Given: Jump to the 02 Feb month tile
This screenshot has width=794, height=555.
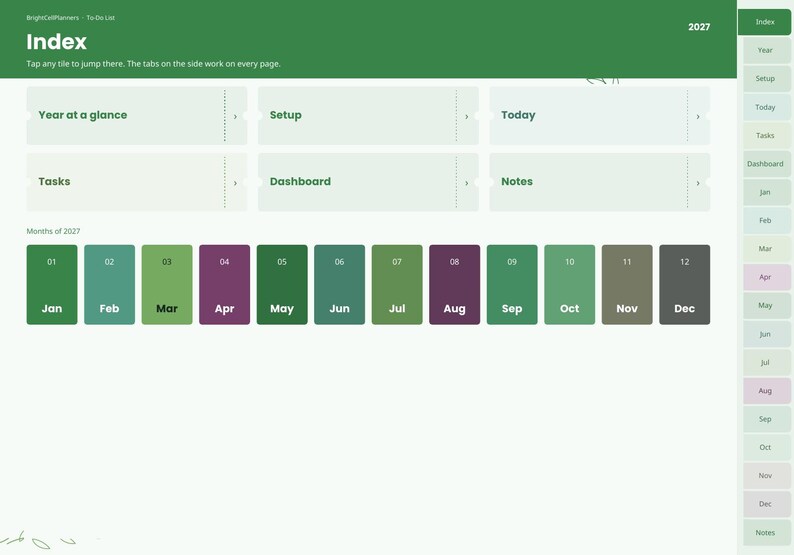Looking at the screenshot, I should pyautogui.click(x=109, y=285).
